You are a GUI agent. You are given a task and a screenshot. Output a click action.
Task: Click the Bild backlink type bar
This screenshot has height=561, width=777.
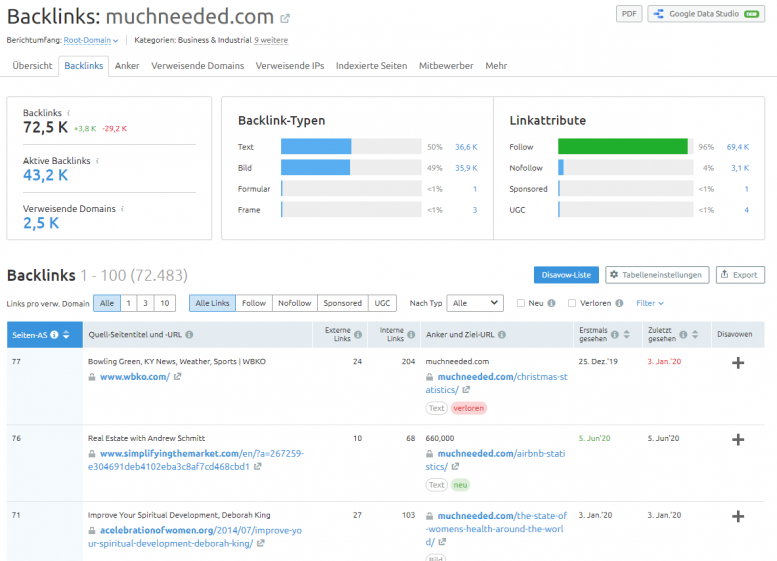pyautogui.click(x=351, y=168)
